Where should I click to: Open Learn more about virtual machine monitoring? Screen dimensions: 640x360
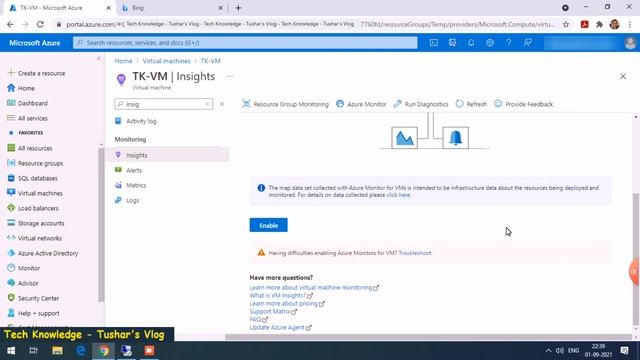(x=314, y=287)
